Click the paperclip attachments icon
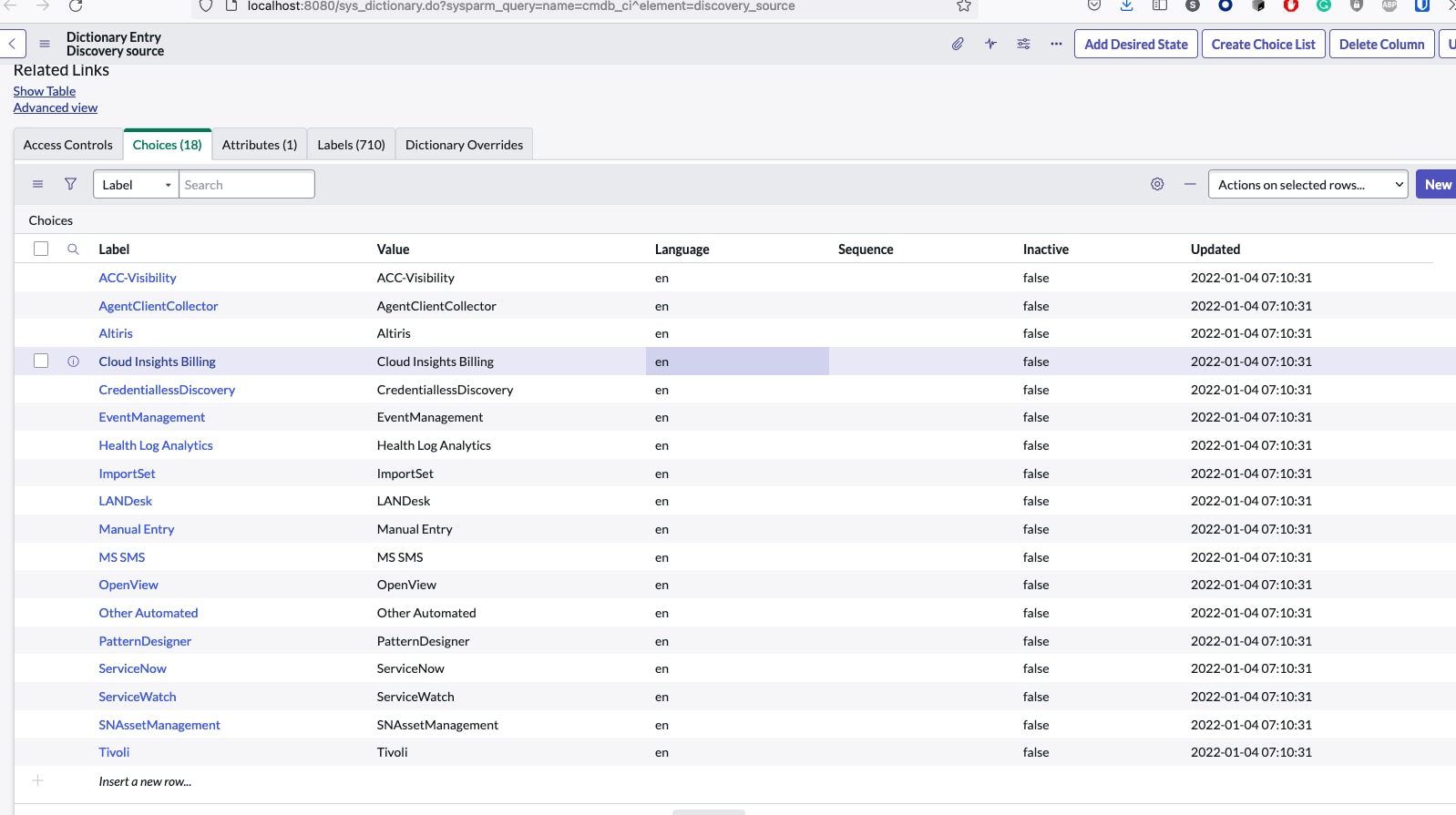This screenshot has width=1456, height=815. click(x=958, y=44)
